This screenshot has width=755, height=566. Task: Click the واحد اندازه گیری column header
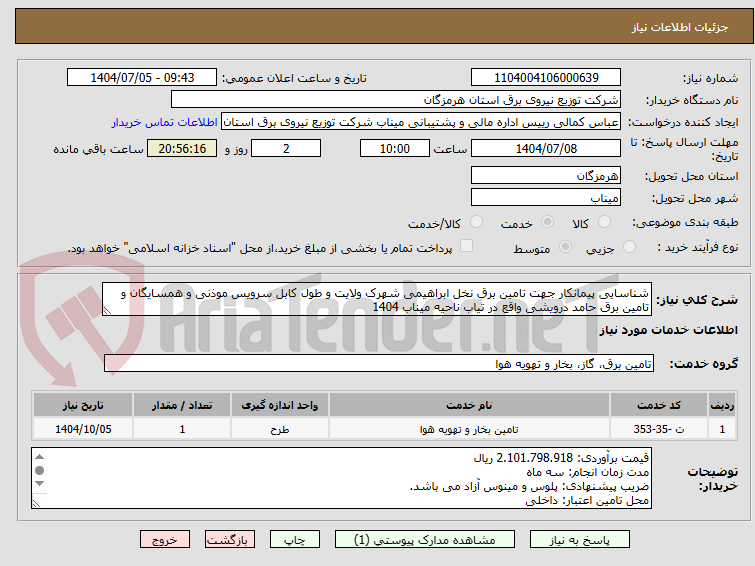[x=280, y=405]
